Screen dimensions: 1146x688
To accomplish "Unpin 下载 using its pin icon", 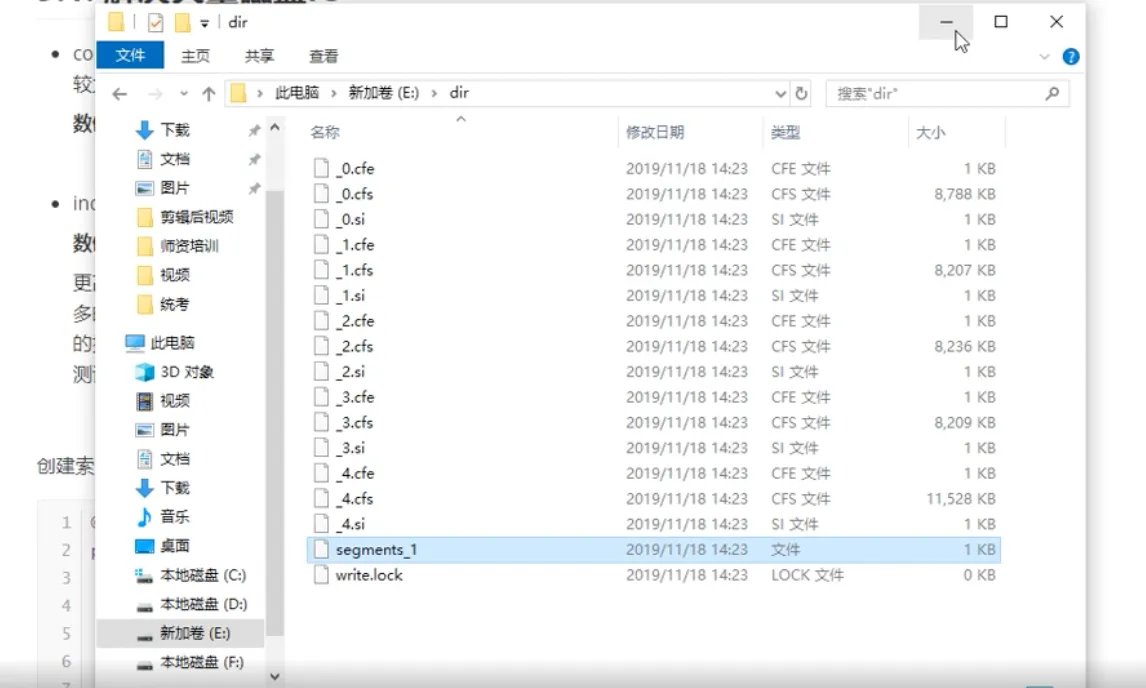I will point(254,131).
